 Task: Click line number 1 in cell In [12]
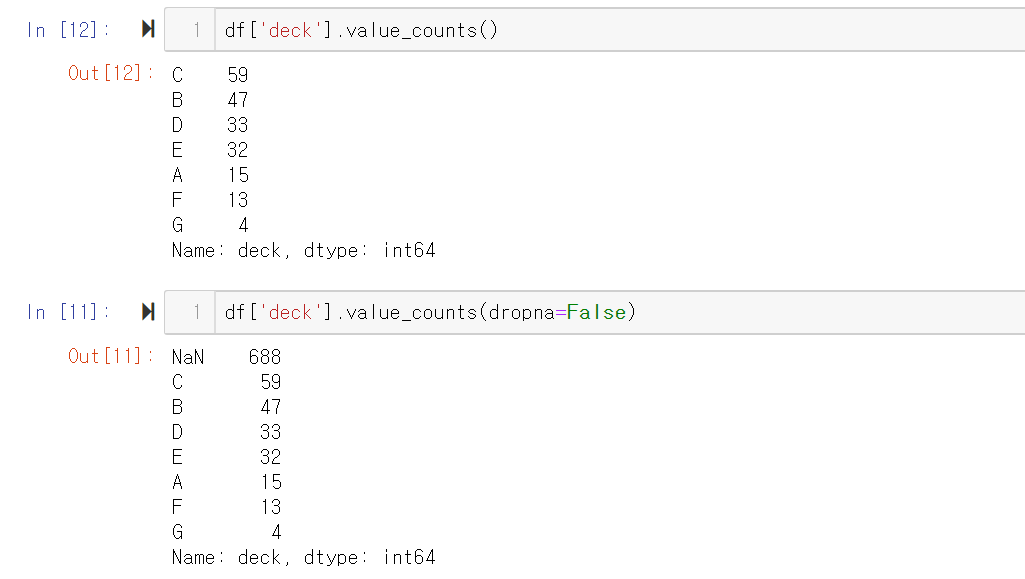196,30
